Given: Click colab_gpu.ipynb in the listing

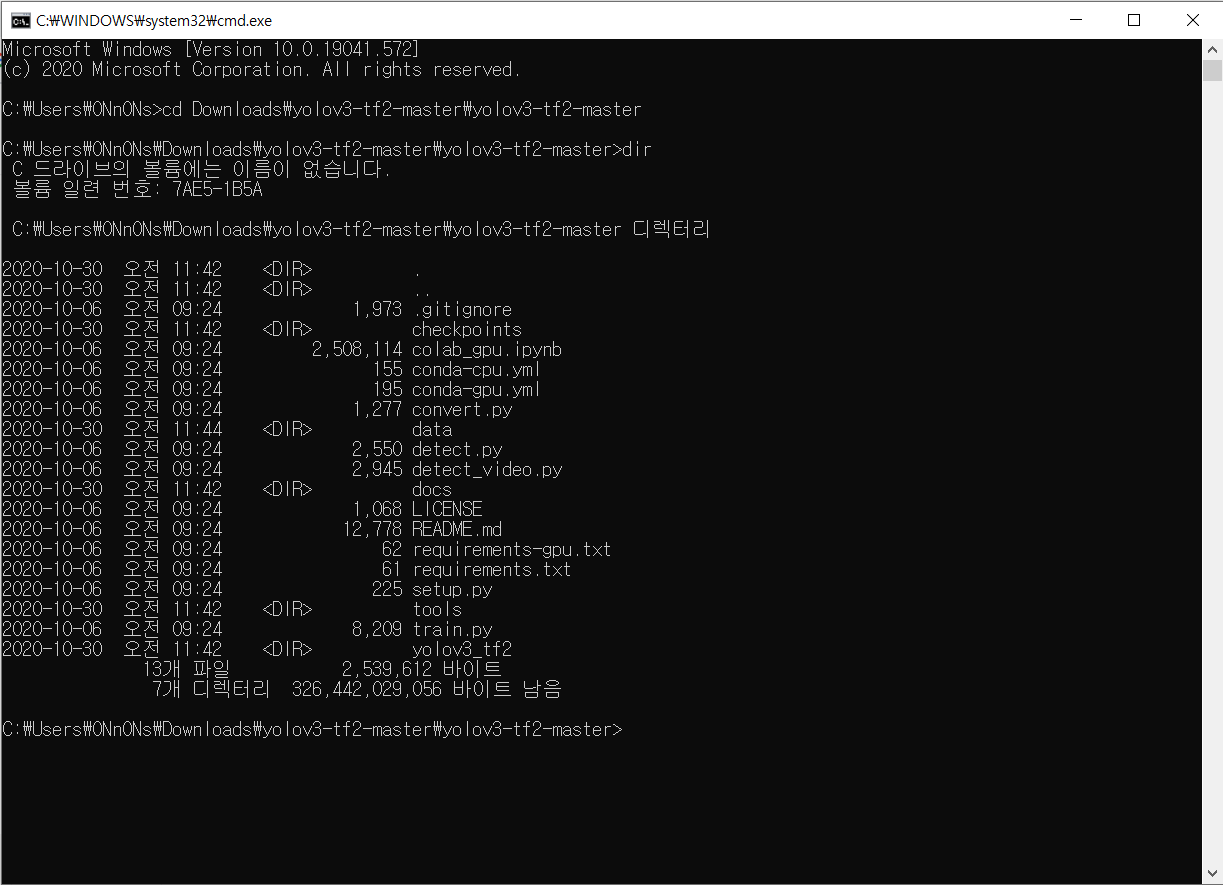Looking at the screenshot, I should tap(487, 350).
